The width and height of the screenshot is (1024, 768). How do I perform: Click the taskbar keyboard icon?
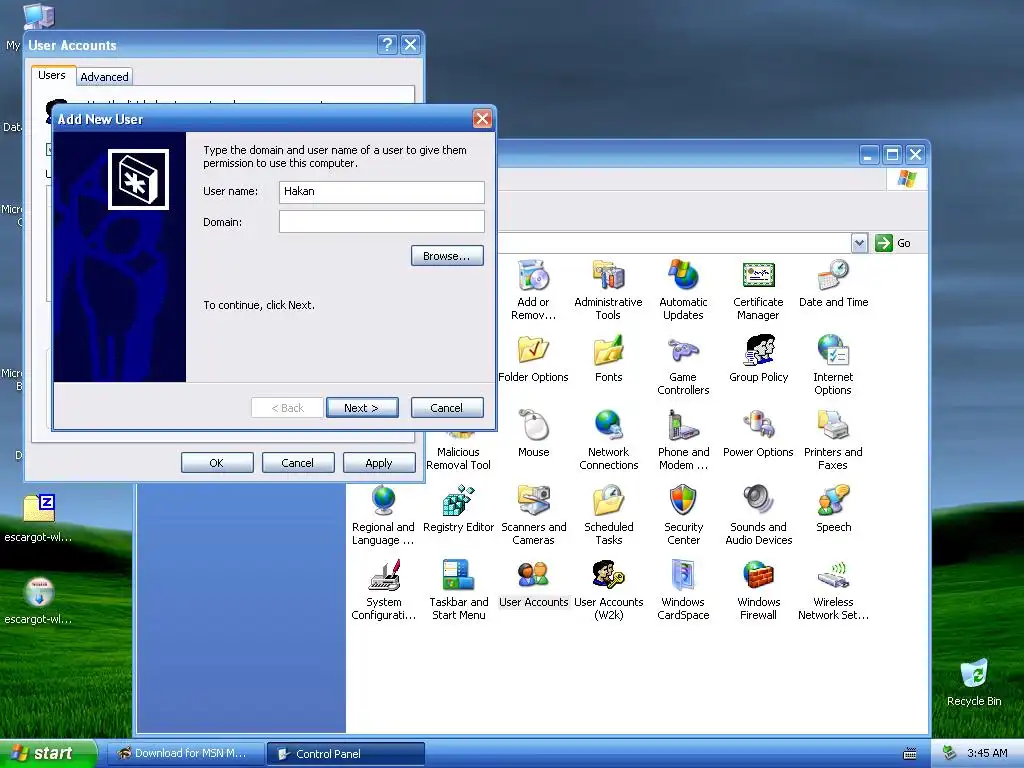tap(910, 754)
